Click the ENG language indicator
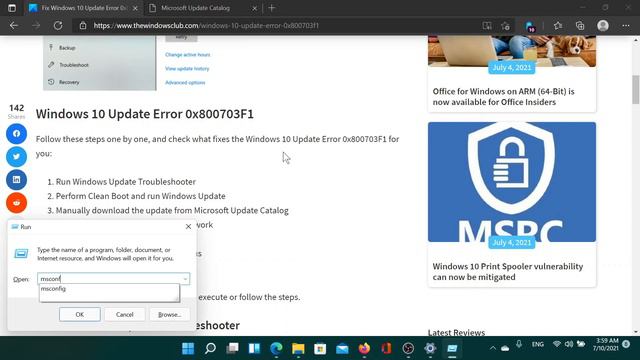Screen dimensions: 640x360 (538, 344)
